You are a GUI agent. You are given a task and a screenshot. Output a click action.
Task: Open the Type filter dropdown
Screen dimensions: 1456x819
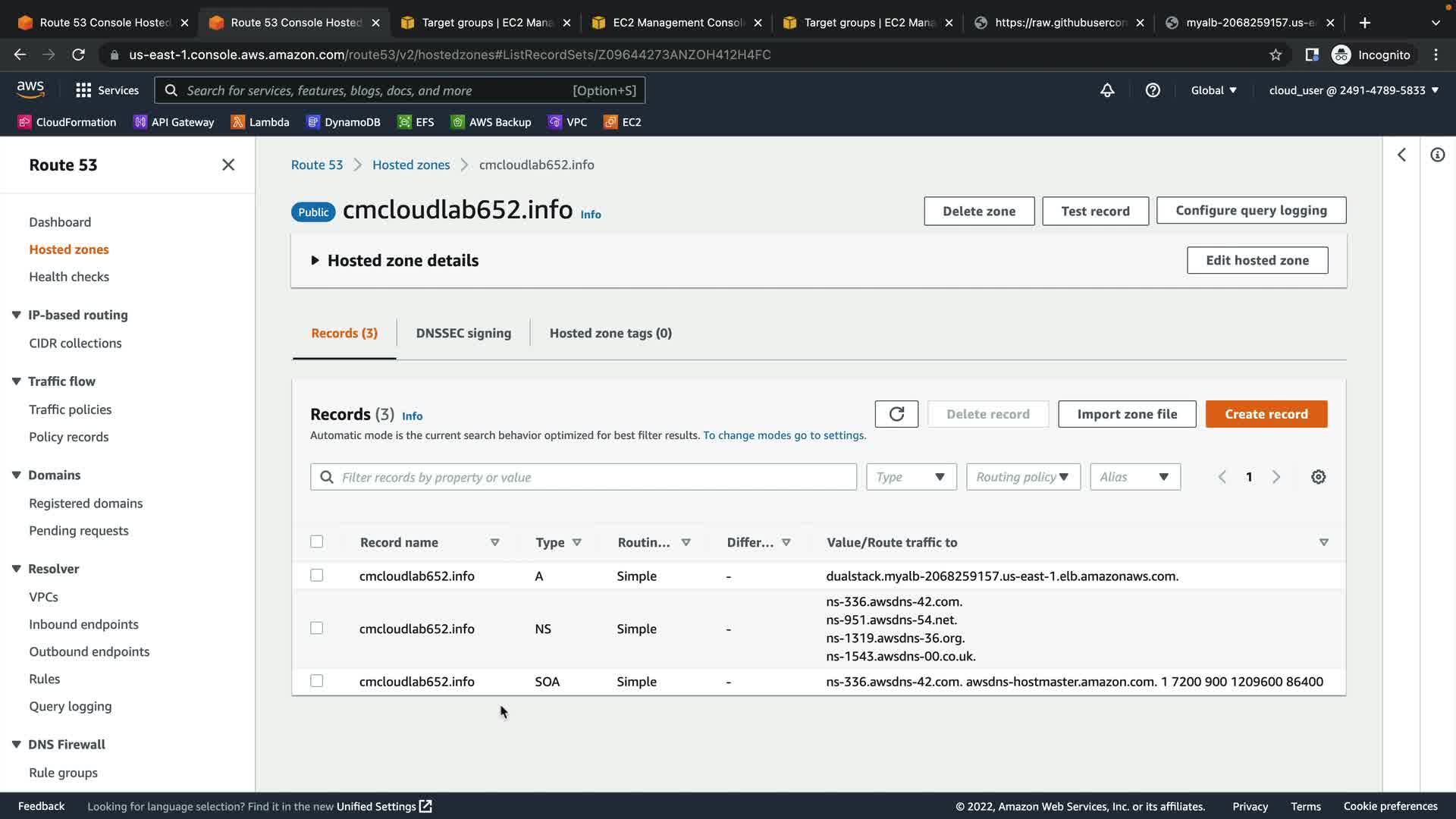[911, 477]
